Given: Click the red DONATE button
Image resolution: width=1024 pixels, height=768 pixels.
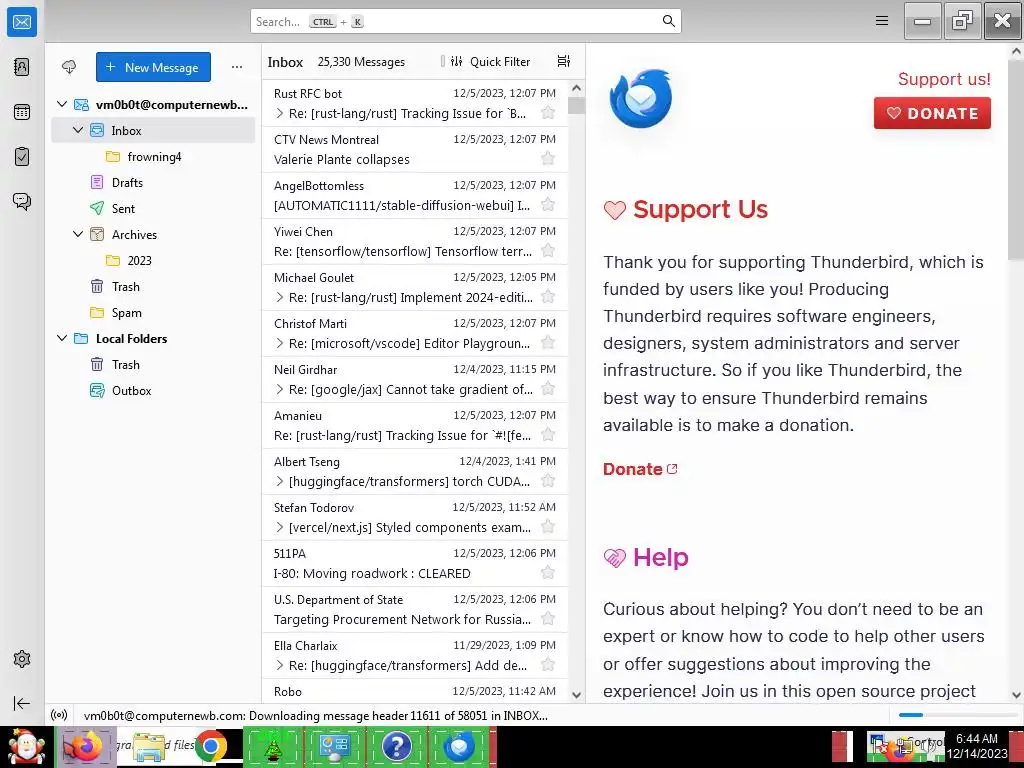Looking at the screenshot, I should (x=932, y=113).
